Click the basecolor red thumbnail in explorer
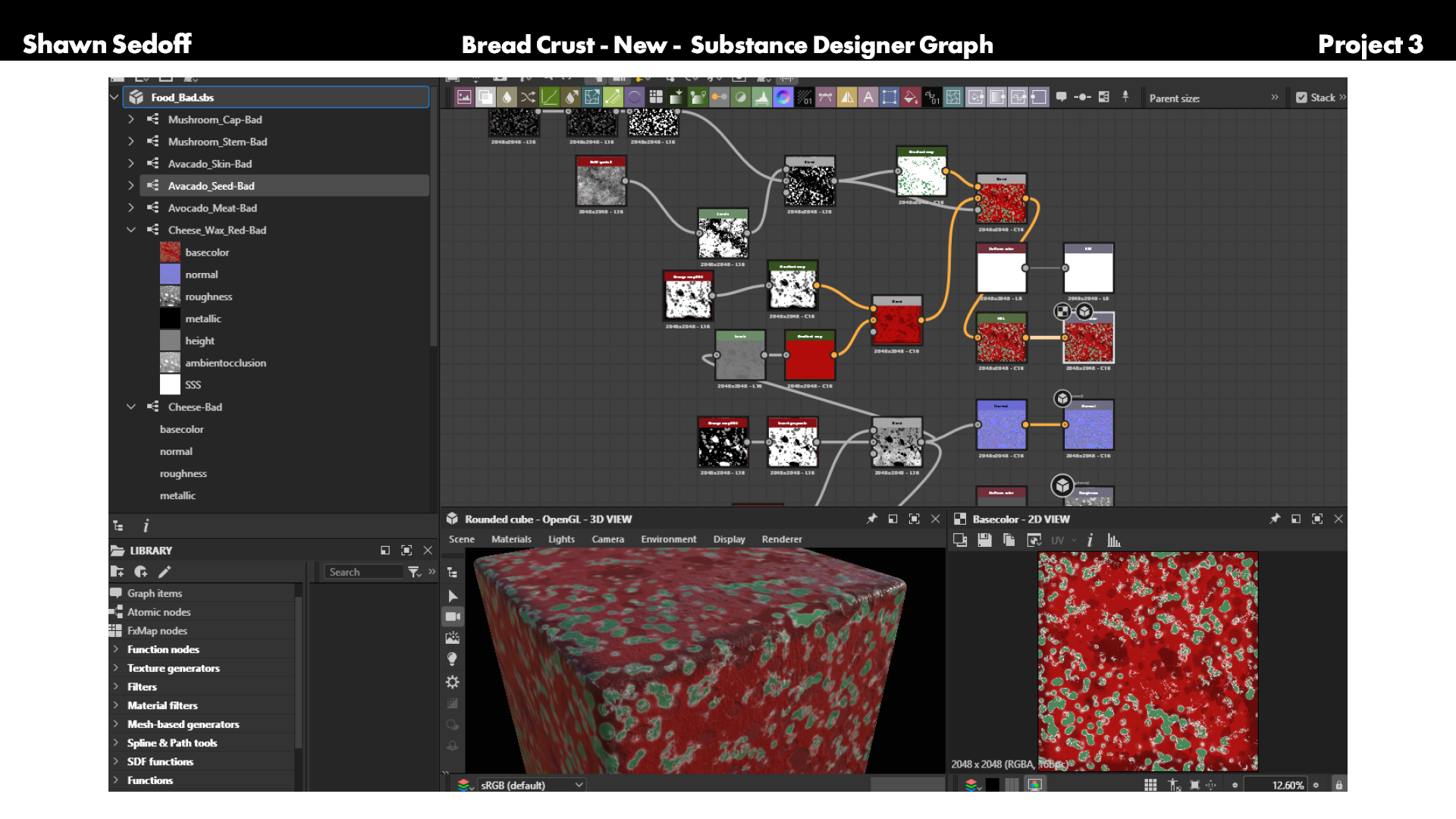This screenshot has height=819, width=1456. tap(170, 253)
